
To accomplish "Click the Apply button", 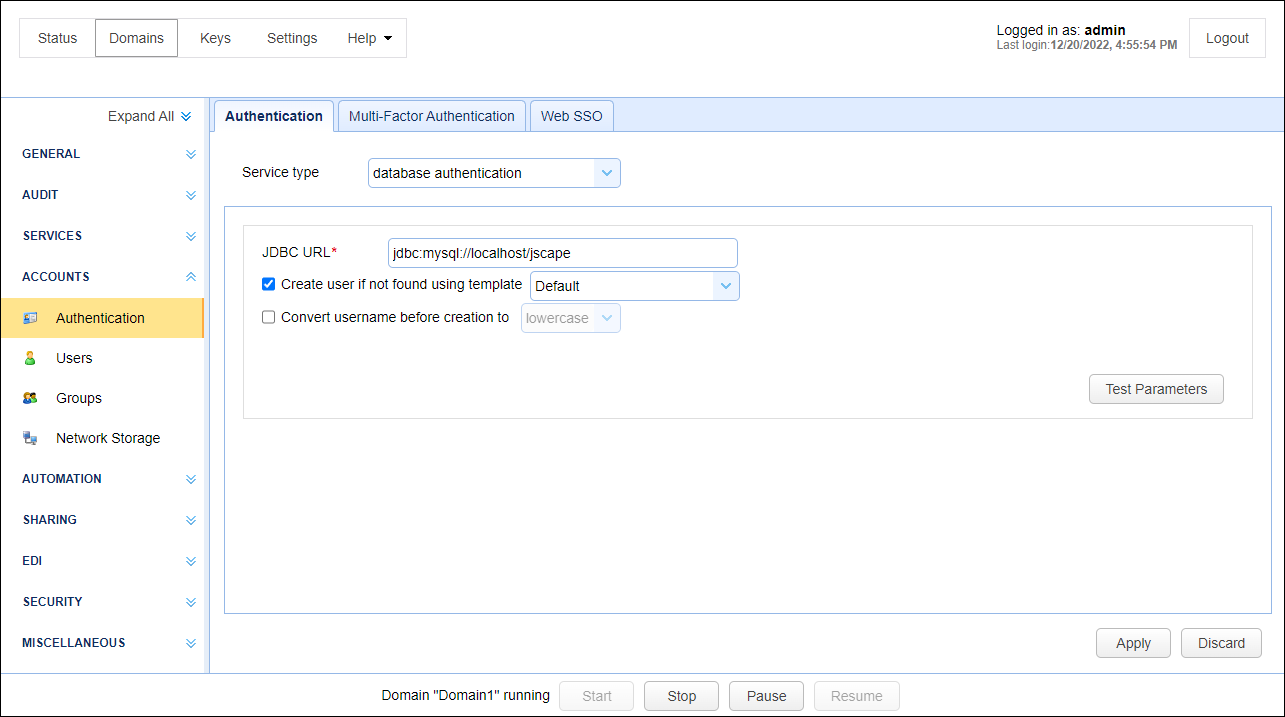I will click(x=1133, y=643).
